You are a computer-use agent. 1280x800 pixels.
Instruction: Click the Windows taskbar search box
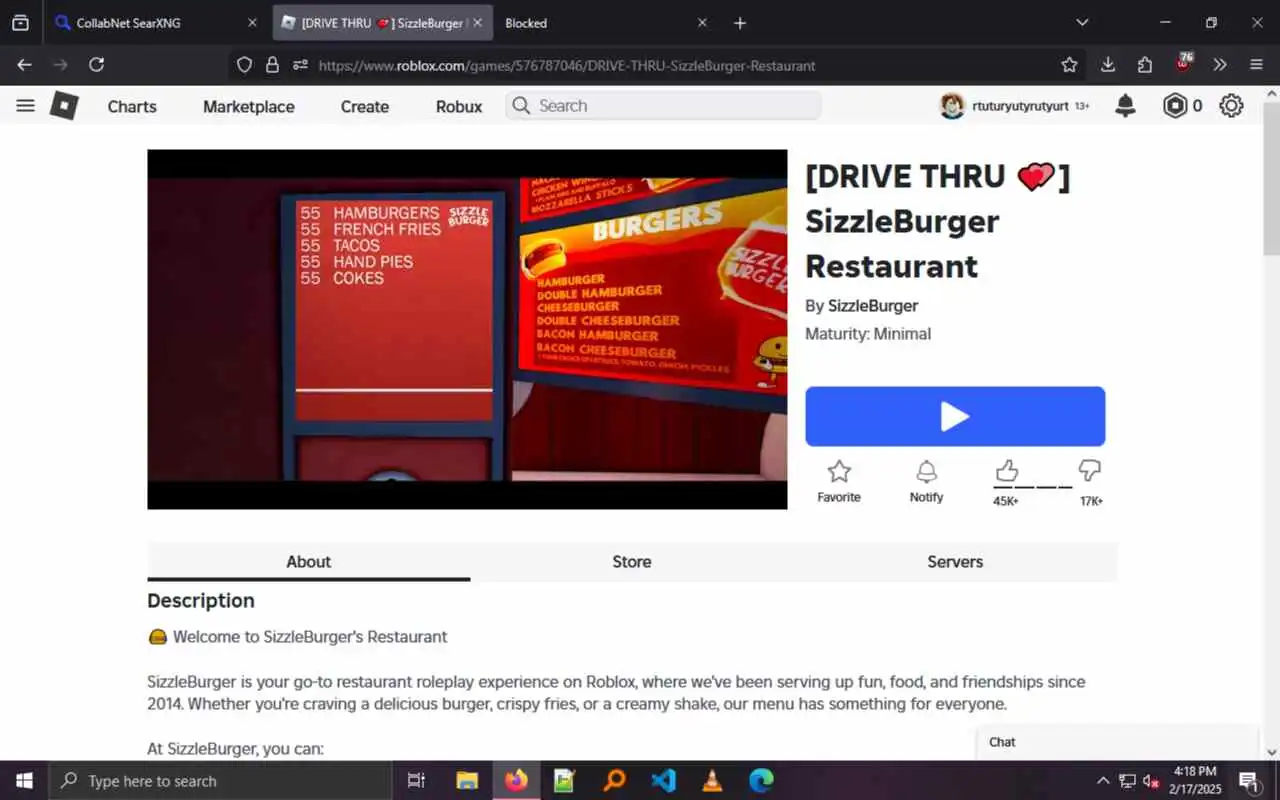[219, 781]
